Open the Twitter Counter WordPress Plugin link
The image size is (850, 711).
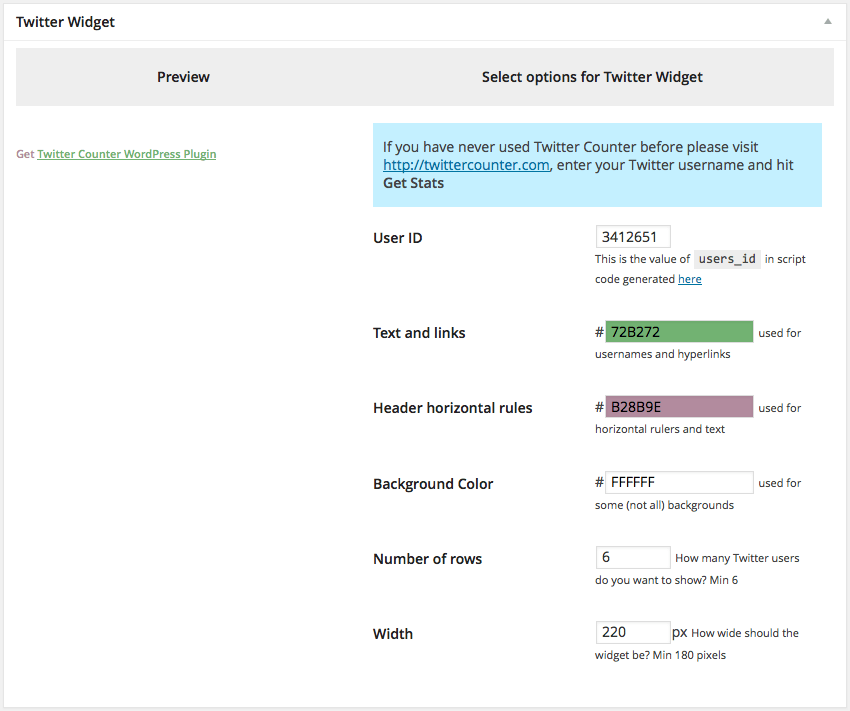(126, 154)
